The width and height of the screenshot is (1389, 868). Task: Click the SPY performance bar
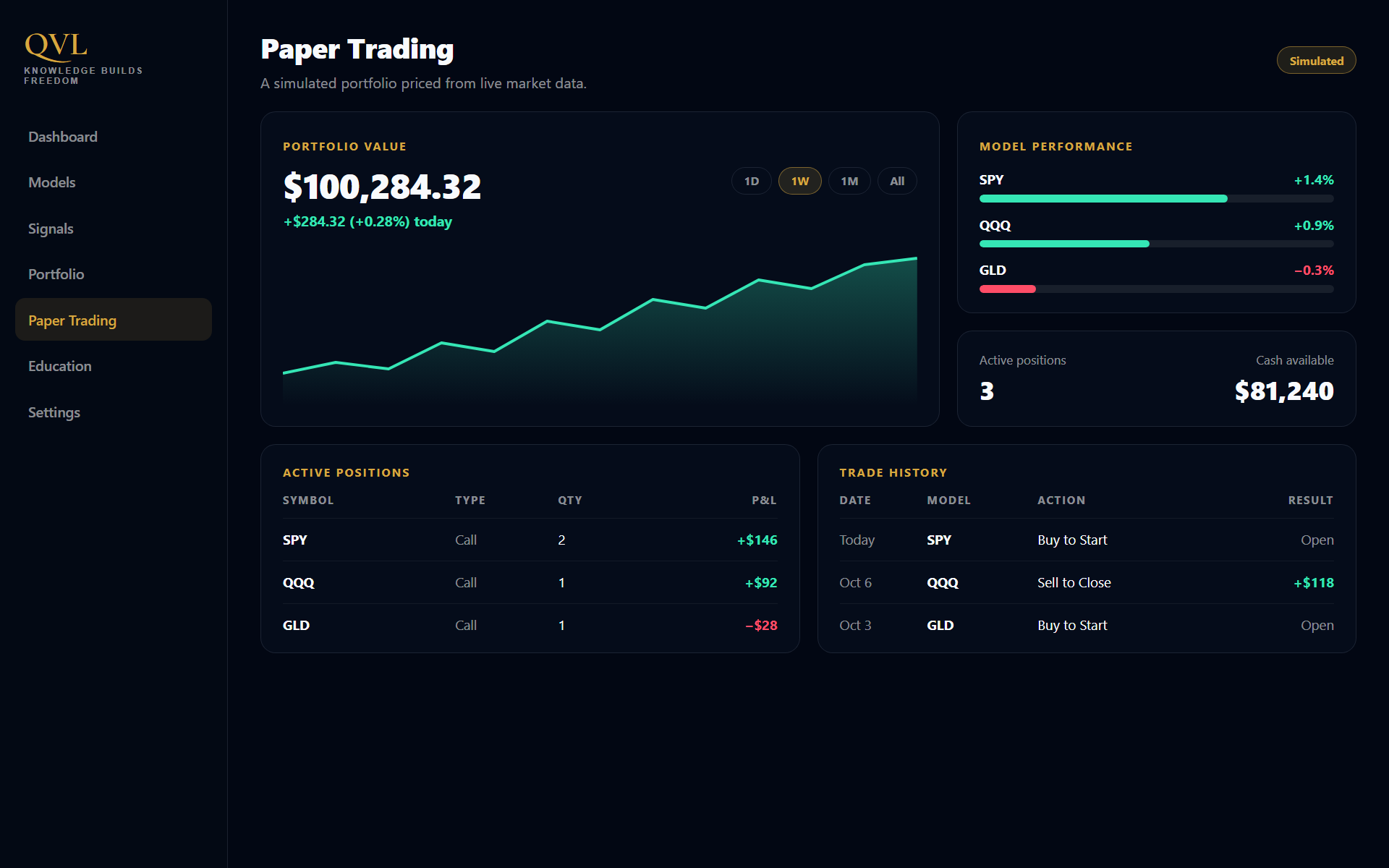(1156, 198)
